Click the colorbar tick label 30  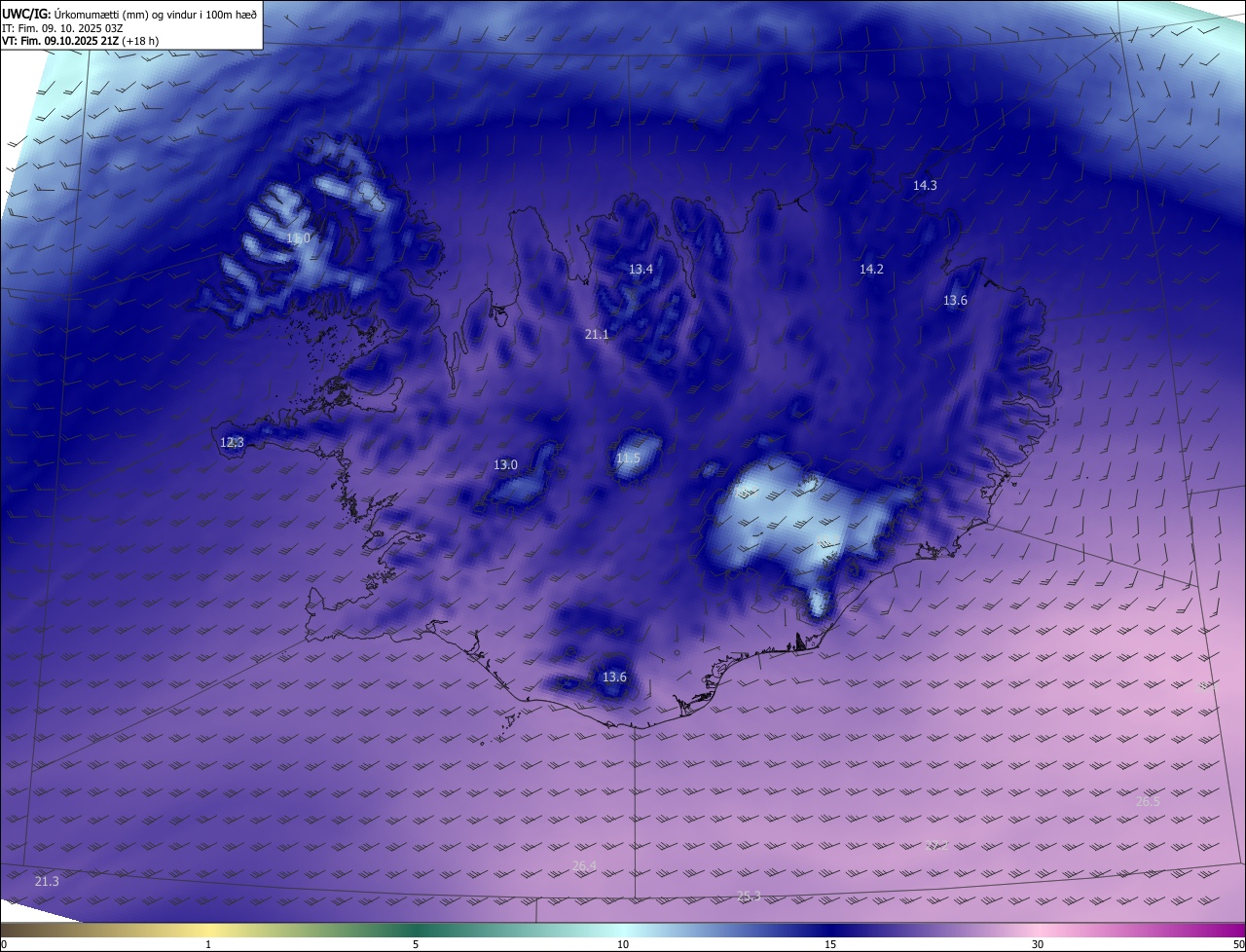pos(1038,944)
